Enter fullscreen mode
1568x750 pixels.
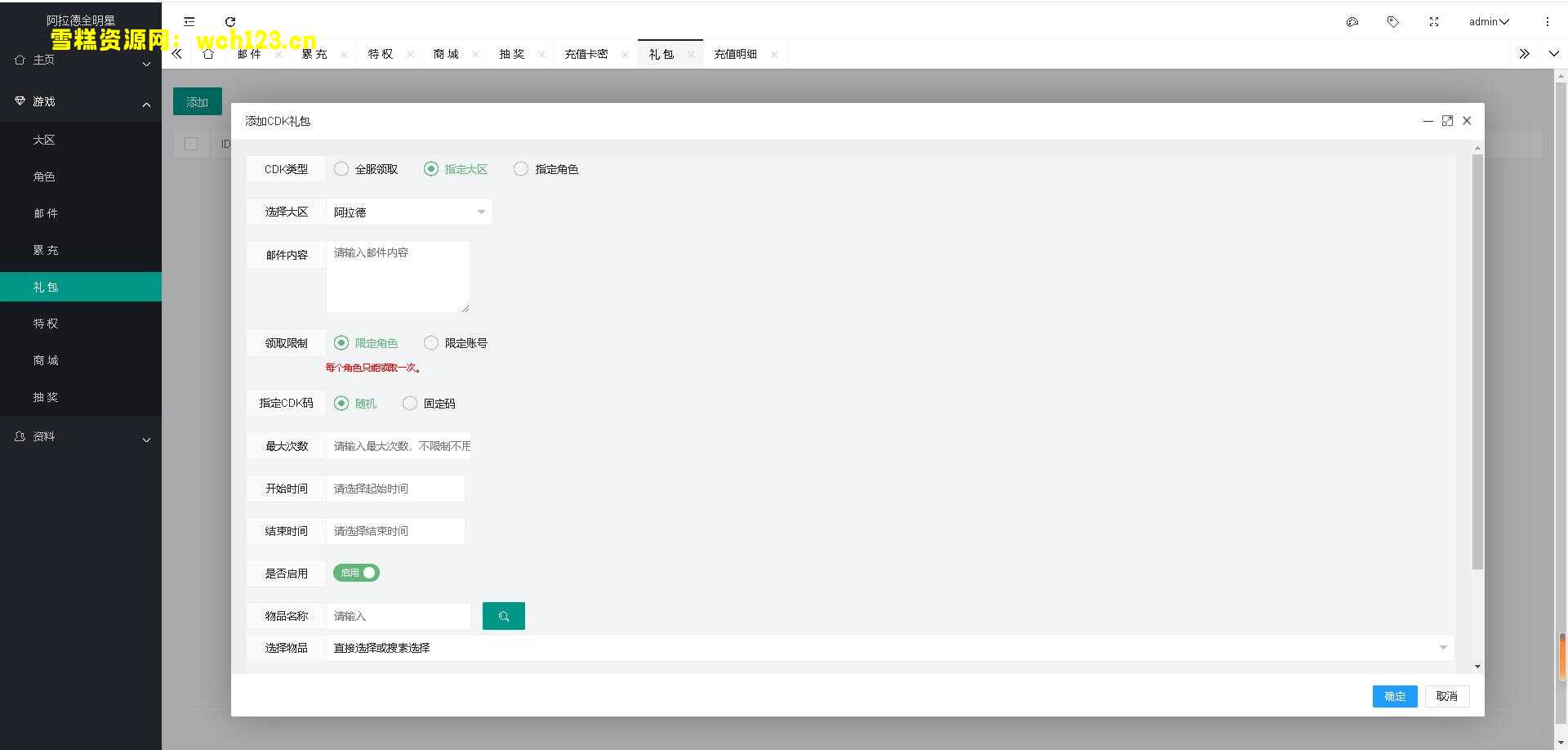tap(1433, 22)
